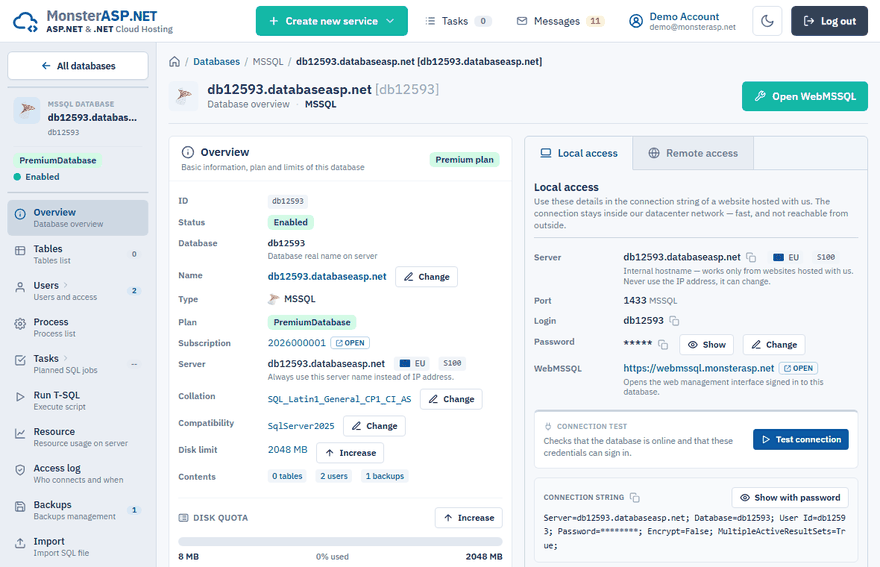Click the Overview info icon in sidebar
This screenshot has width=880, height=567.
20,214
